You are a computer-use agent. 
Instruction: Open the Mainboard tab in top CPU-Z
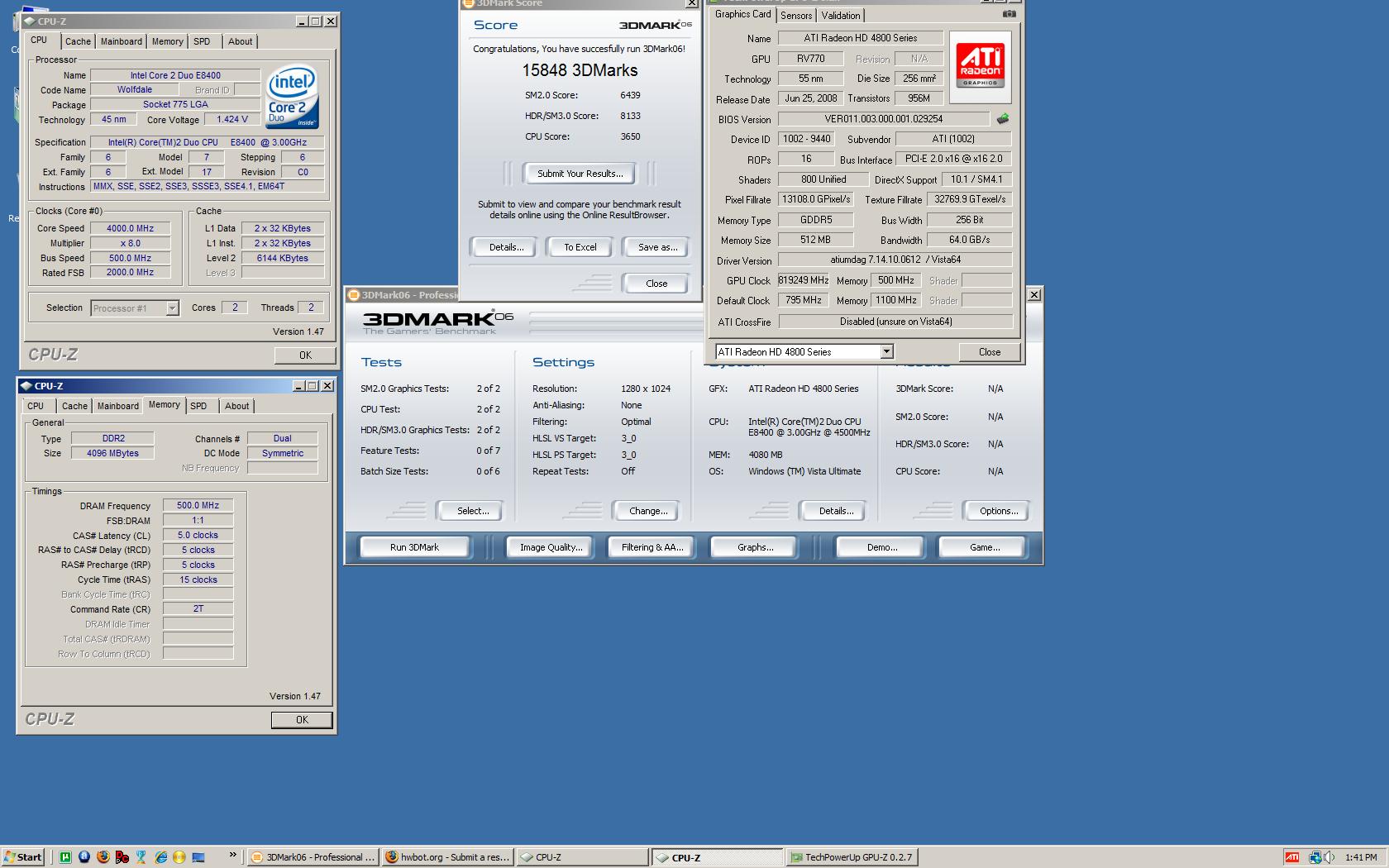coord(122,41)
